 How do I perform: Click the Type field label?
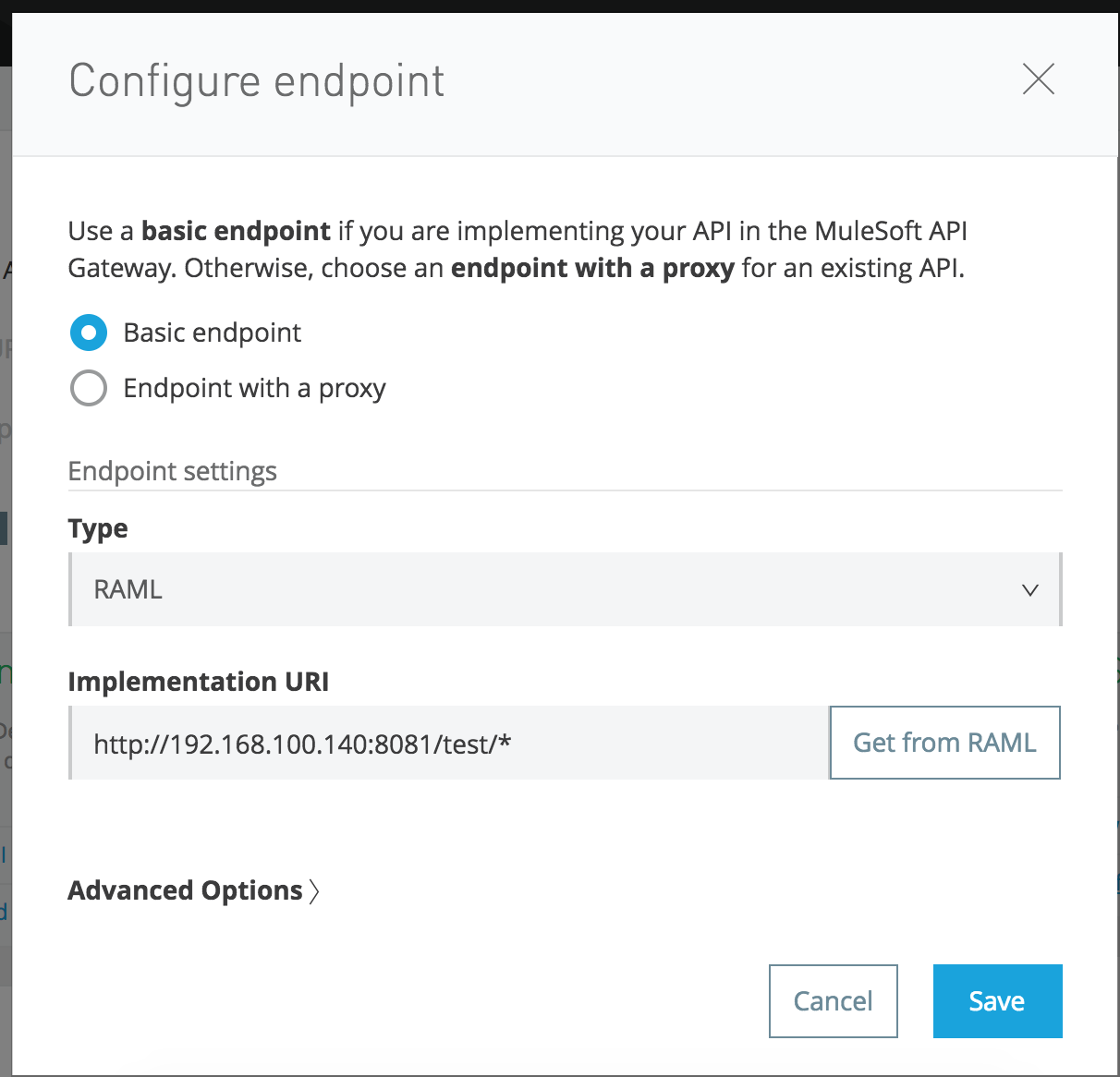pyautogui.click(x=98, y=528)
